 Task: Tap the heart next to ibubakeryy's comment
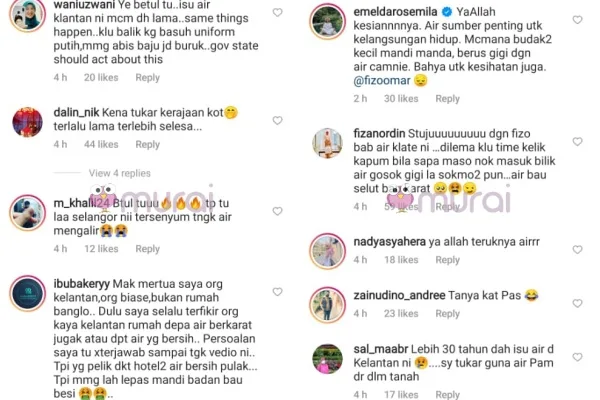(277, 292)
